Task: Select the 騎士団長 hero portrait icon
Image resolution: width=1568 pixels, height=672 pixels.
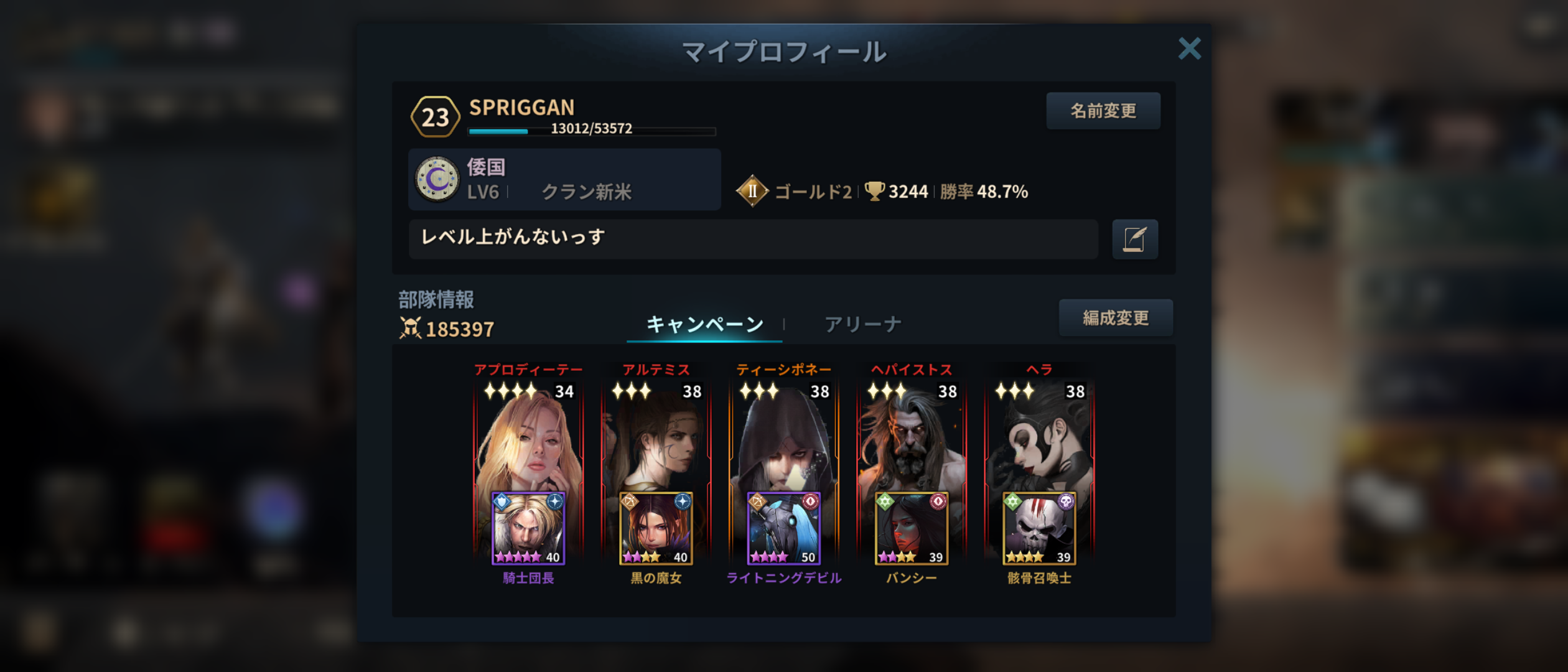Action: 528,528
